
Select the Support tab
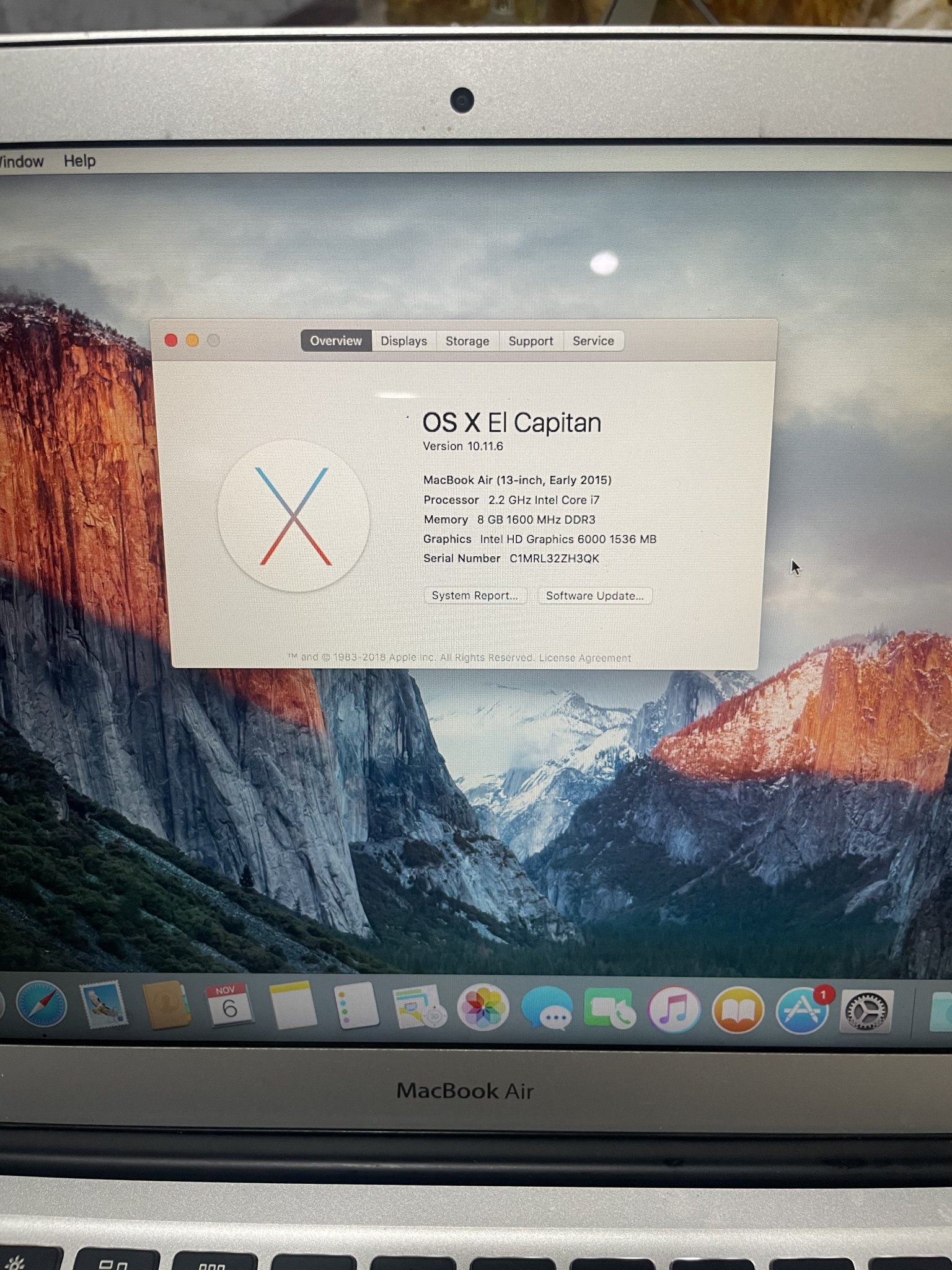point(531,341)
